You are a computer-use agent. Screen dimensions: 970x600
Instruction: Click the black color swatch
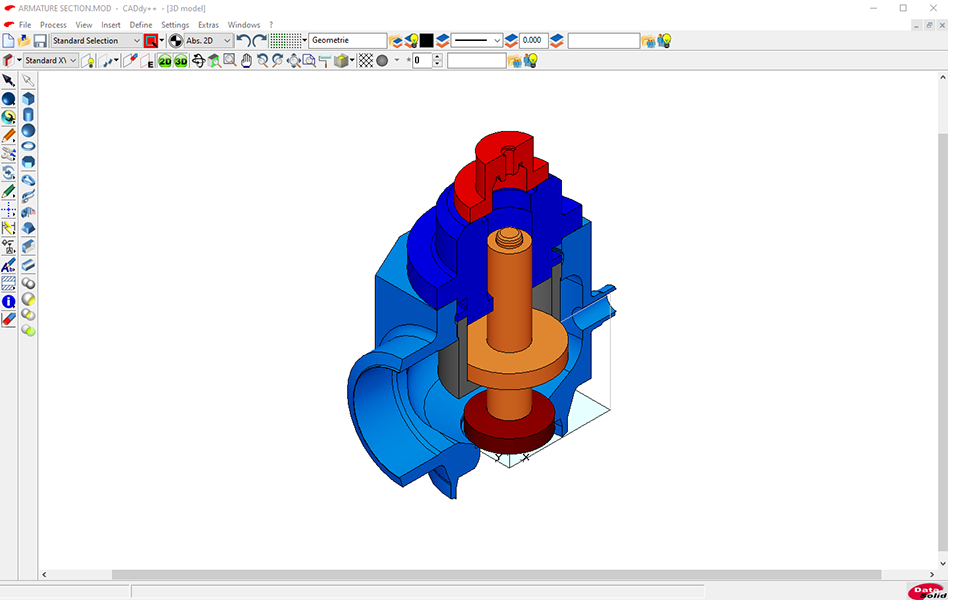click(426, 41)
